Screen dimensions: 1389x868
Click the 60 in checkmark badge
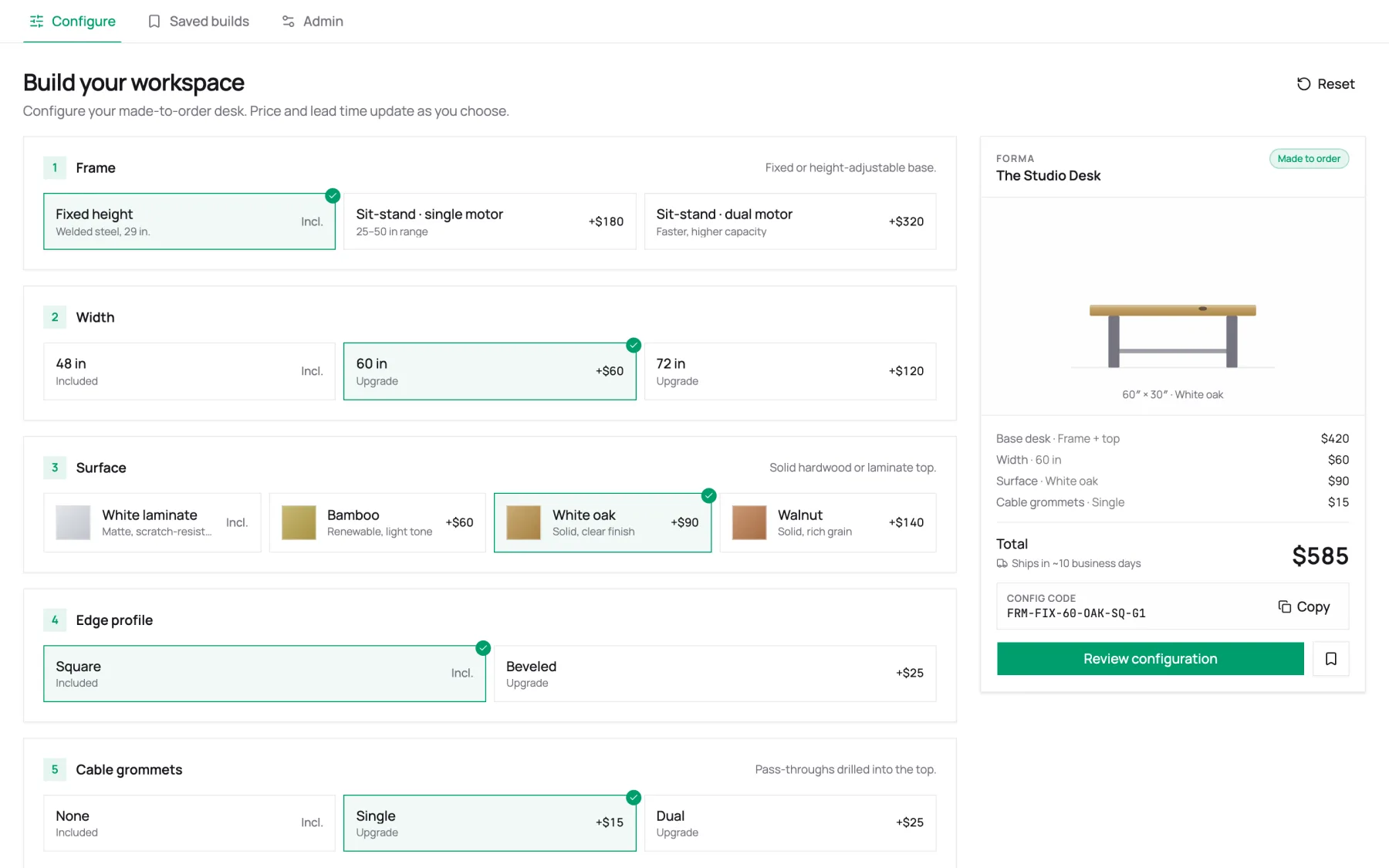[x=634, y=345]
